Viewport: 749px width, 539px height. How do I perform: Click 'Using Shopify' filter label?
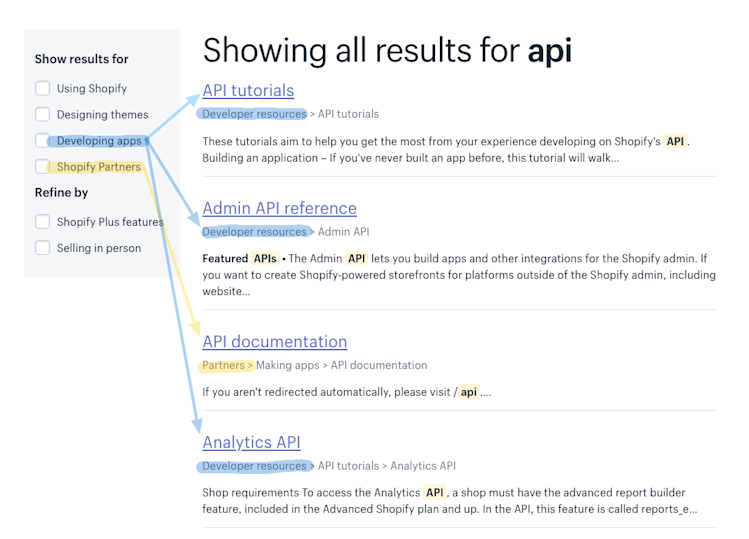click(92, 89)
